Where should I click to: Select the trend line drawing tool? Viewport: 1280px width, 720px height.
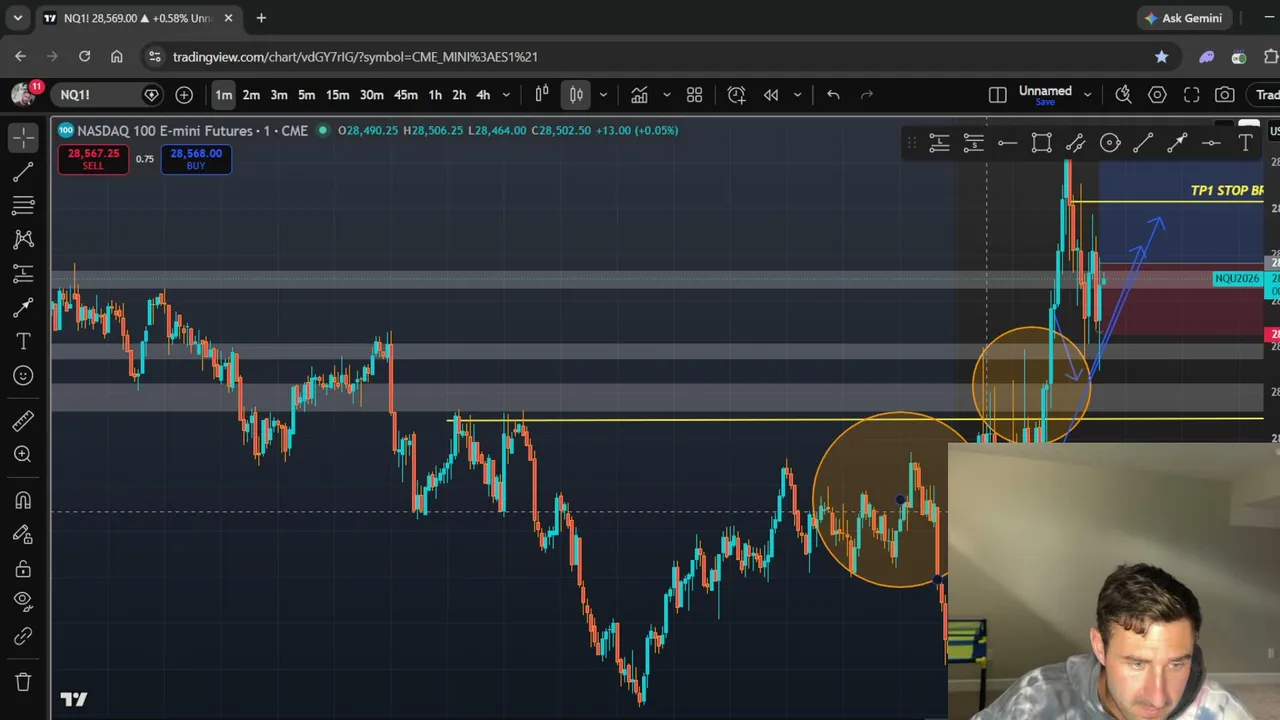pos(23,172)
